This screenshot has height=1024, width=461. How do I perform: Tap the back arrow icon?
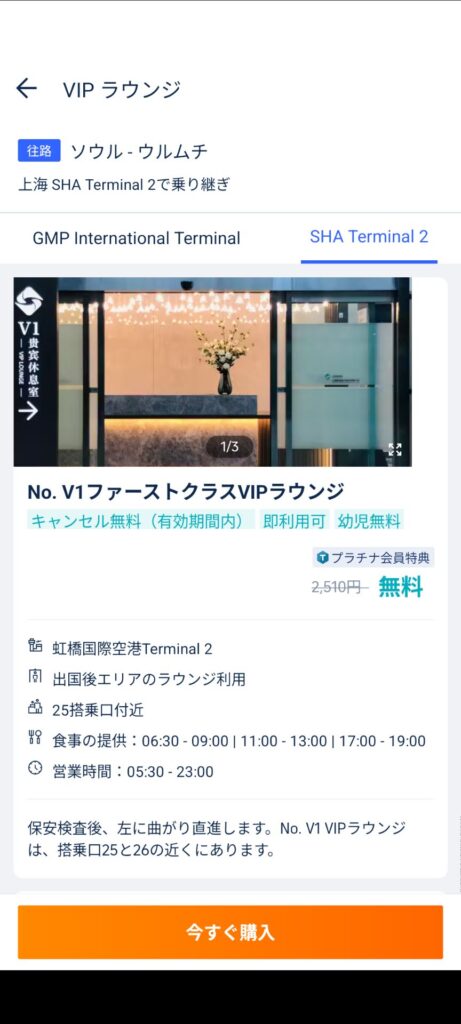coord(27,88)
